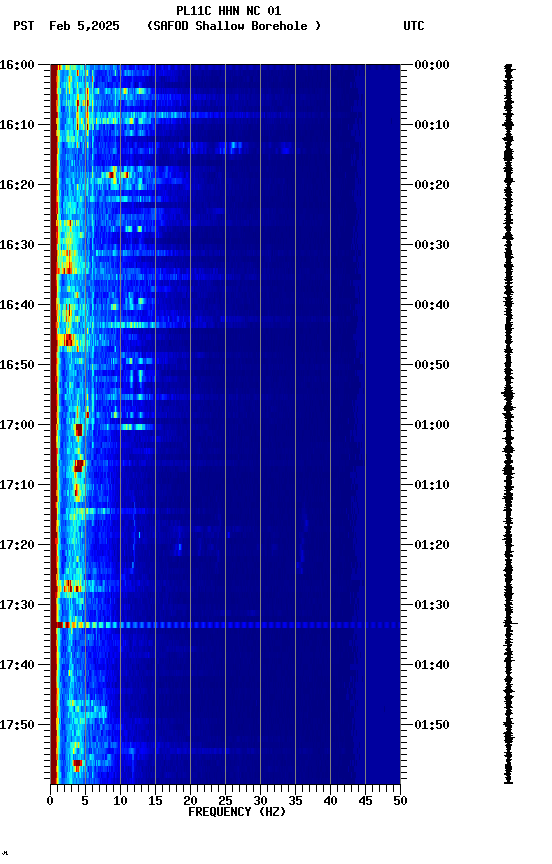This screenshot has height=864, width=552.
Task: Click the 17:00 PST time label
Action: (x=17, y=425)
